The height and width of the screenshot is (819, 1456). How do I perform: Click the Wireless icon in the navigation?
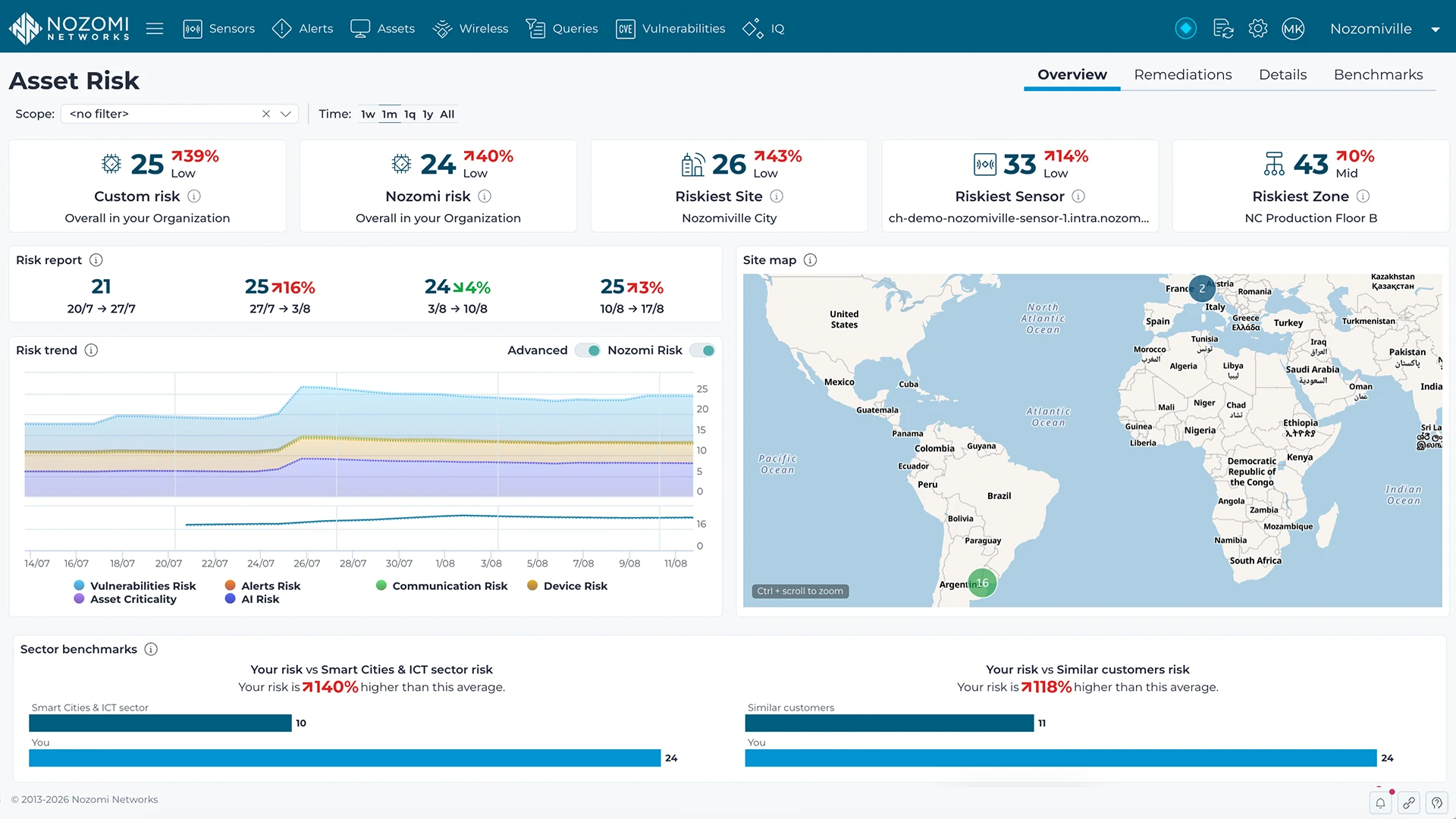442,29
